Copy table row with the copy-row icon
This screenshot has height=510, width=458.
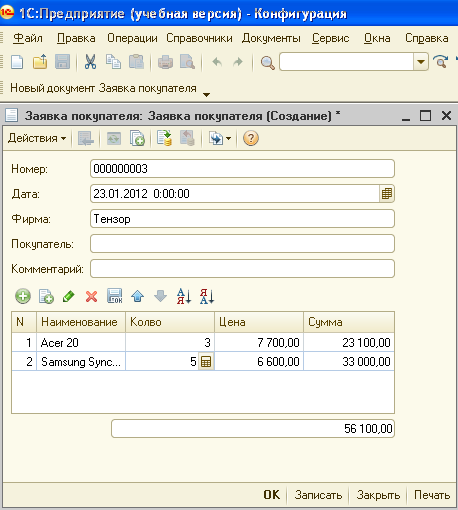pyautogui.click(x=46, y=296)
